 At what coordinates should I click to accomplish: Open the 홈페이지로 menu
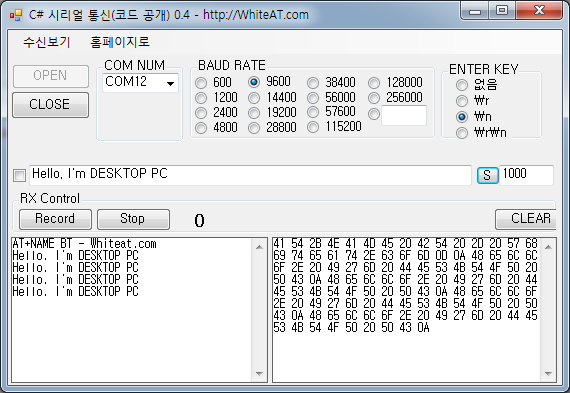click(x=120, y=42)
